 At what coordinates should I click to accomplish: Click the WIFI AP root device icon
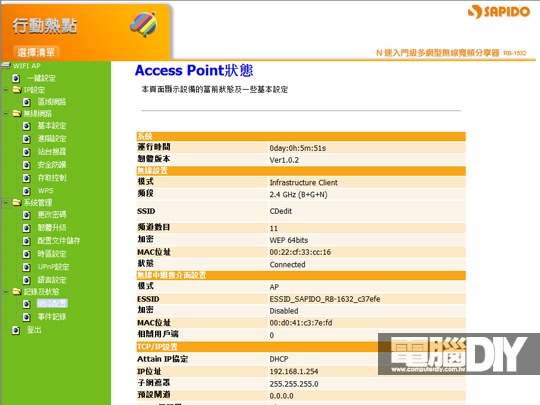(x=6, y=65)
